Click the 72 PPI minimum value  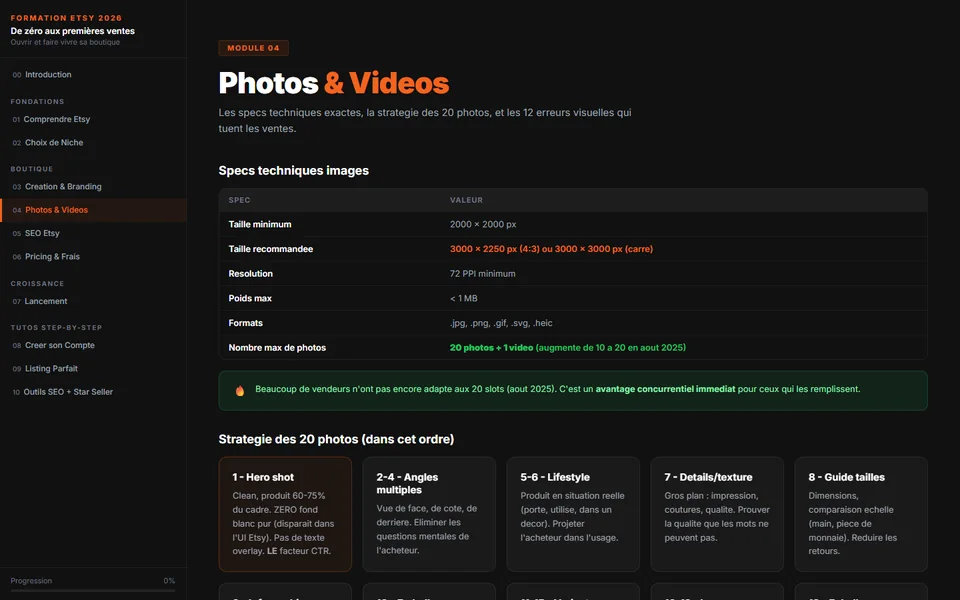pyautogui.click(x=482, y=274)
